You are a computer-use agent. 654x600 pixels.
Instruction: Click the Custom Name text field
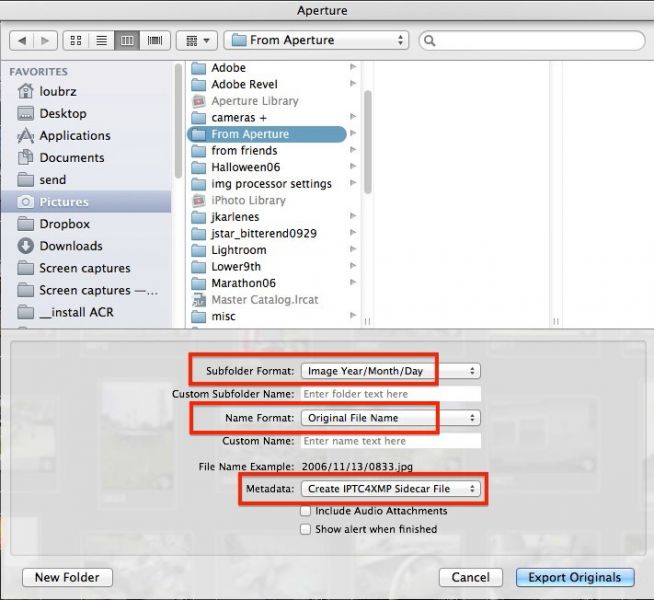click(390, 441)
